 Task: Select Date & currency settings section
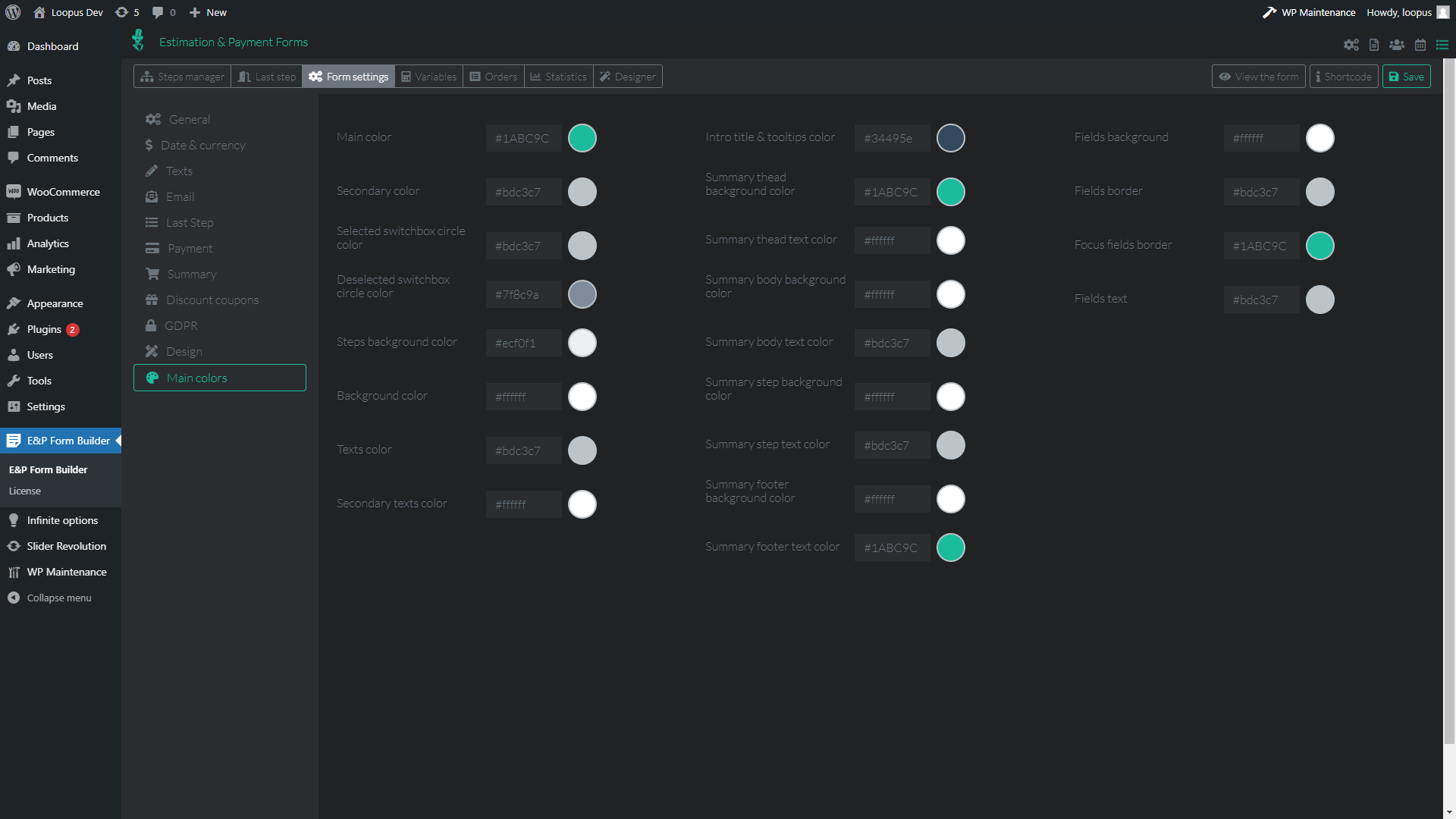pyautogui.click(x=202, y=145)
